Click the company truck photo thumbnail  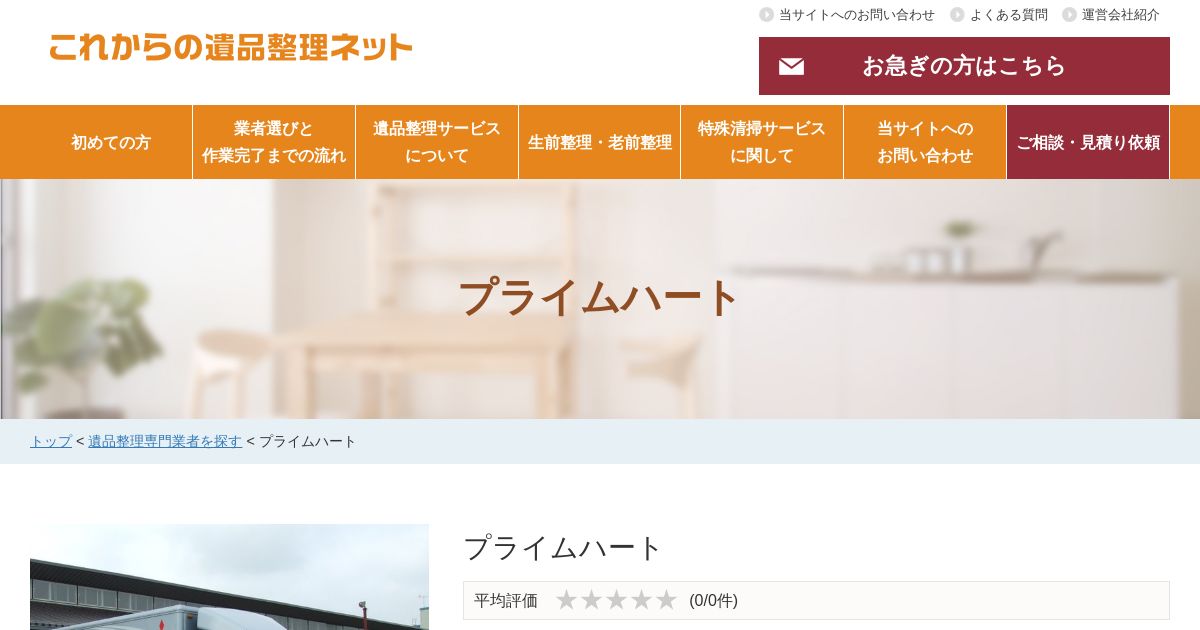pos(229,577)
